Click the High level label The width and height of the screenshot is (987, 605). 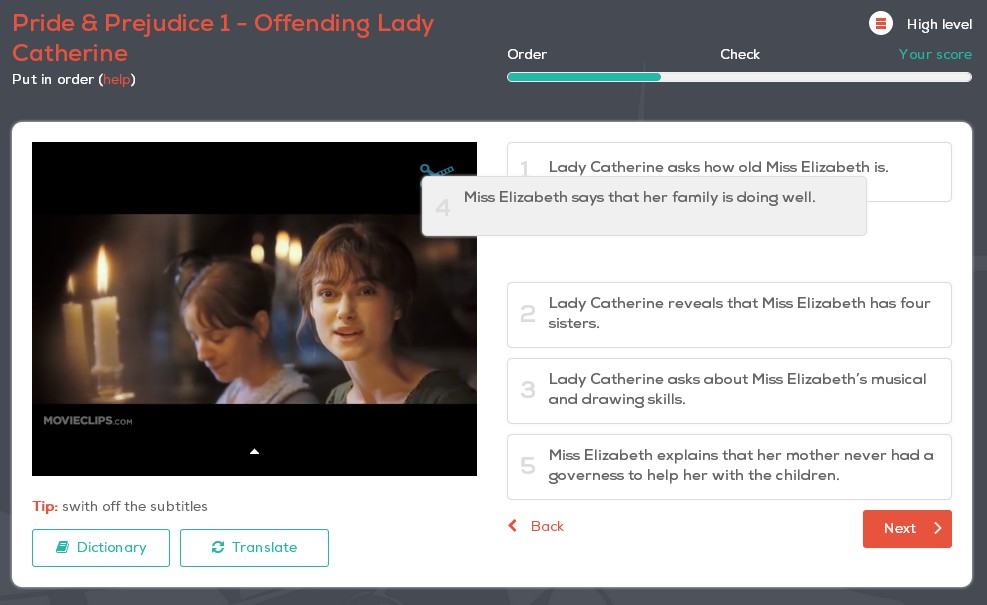point(939,25)
